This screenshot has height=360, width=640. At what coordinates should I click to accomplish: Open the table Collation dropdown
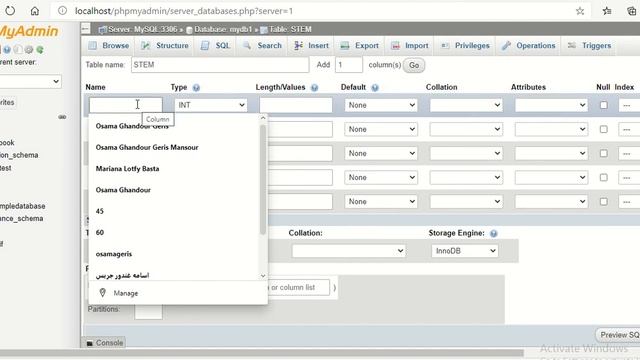pyautogui.click(x=349, y=251)
